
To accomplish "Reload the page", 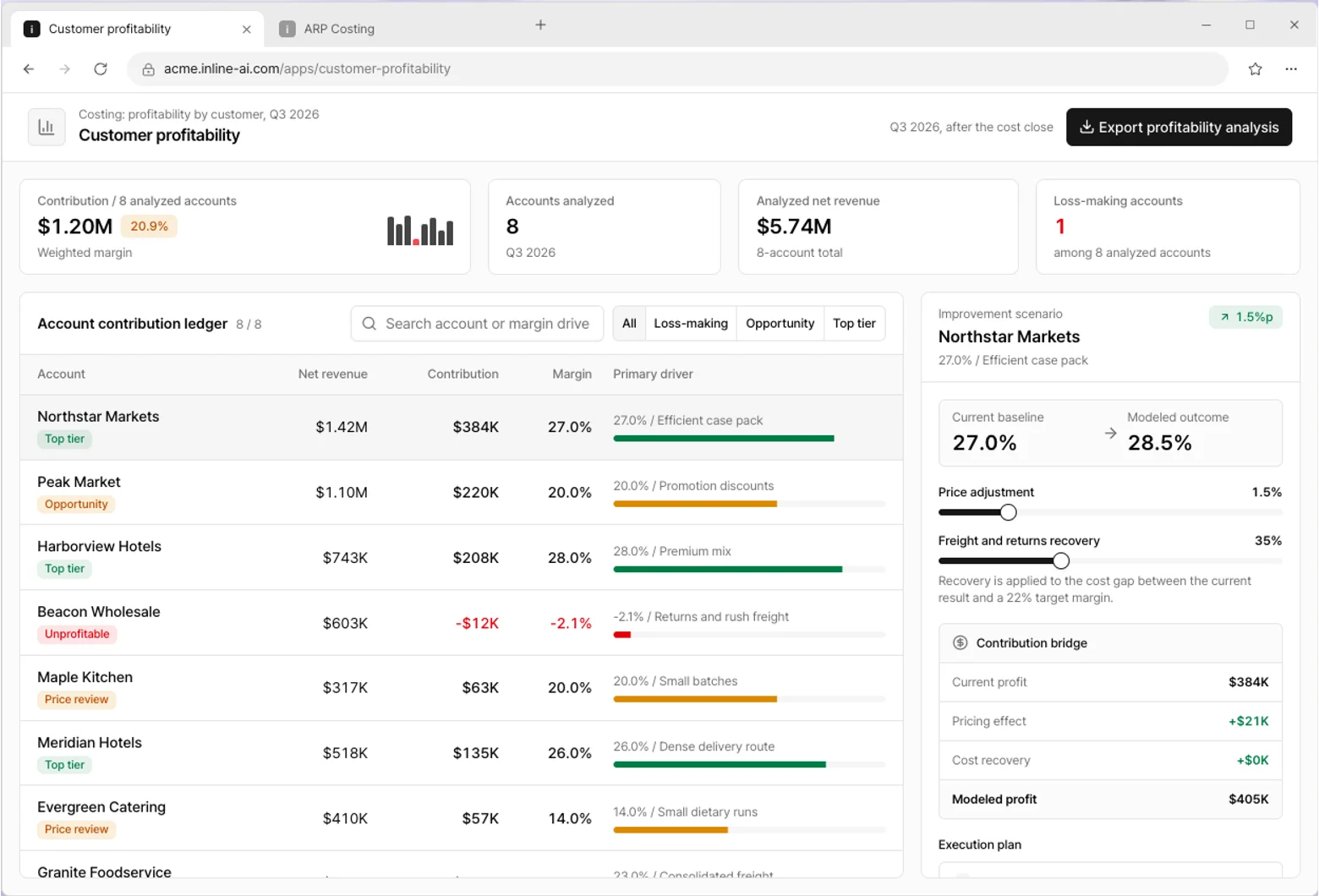I will coord(101,69).
